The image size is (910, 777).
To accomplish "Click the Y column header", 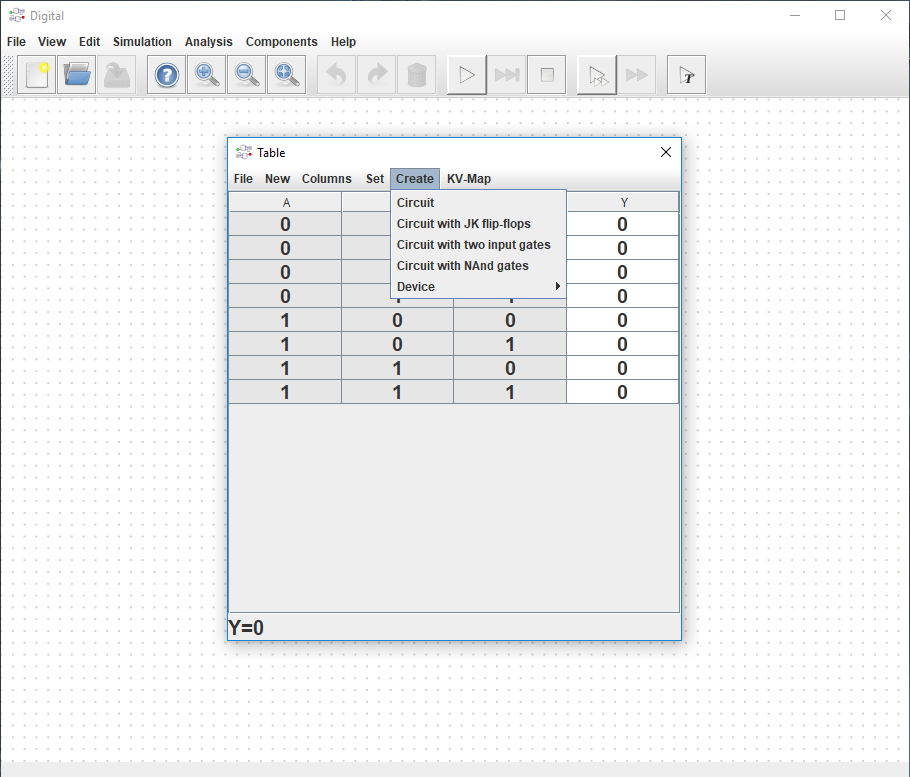I will pyautogui.click(x=623, y=202).
